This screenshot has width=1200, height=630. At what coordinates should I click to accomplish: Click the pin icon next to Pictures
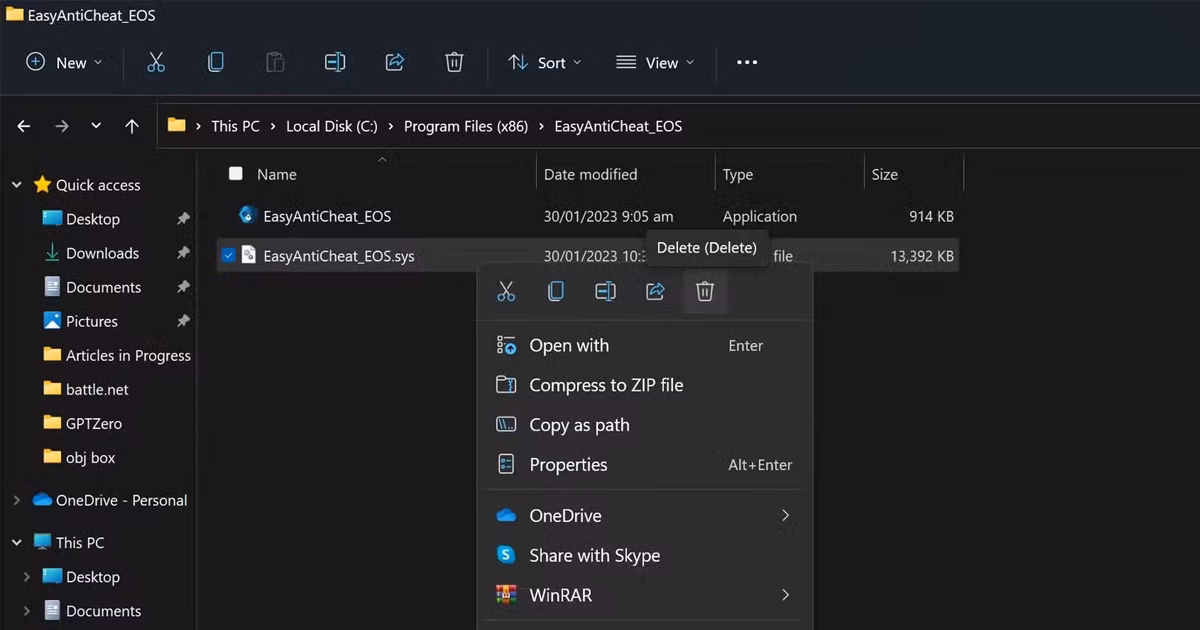point(183,321)
